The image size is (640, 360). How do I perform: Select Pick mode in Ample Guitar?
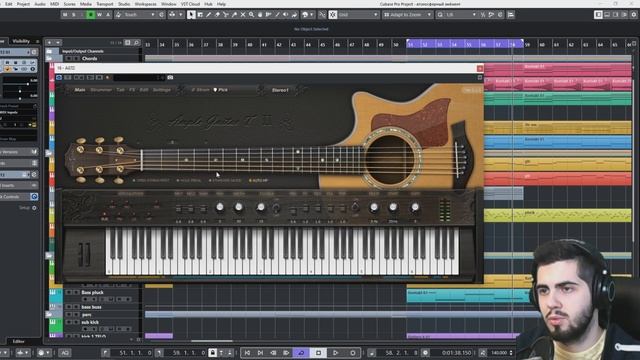point(221,89)
